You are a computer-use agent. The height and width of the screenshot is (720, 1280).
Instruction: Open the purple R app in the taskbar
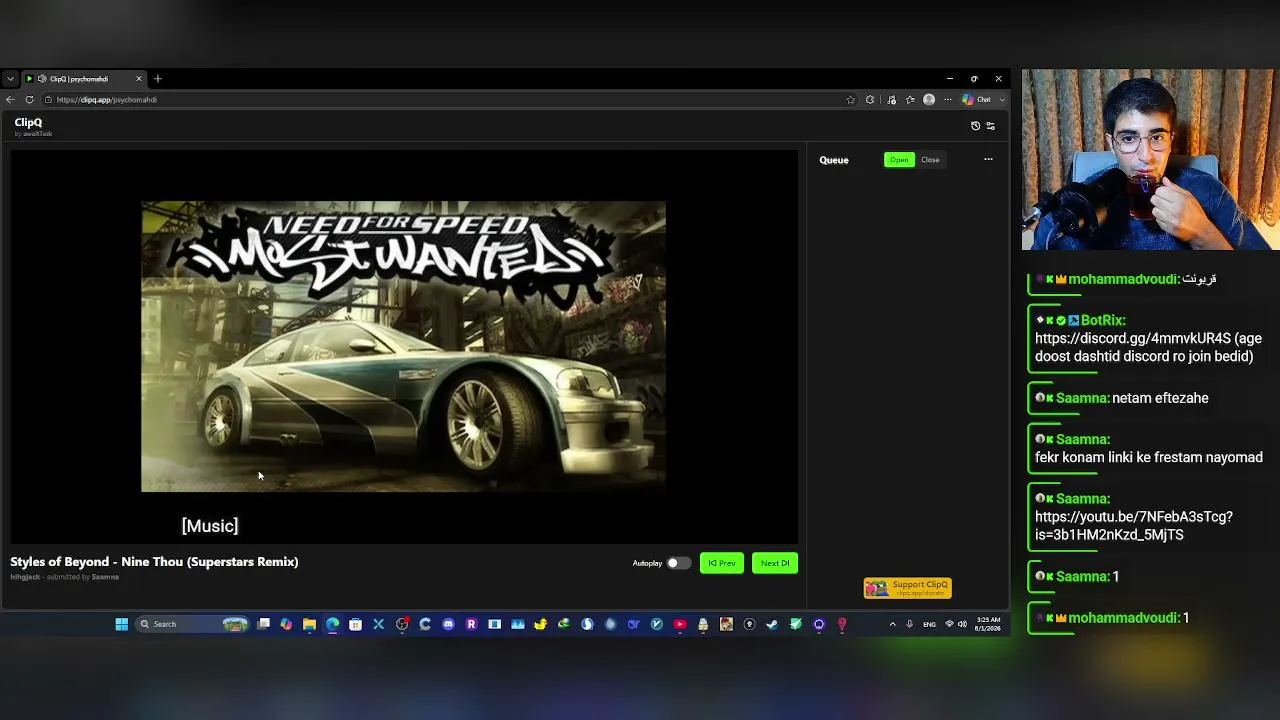(471, 624)
